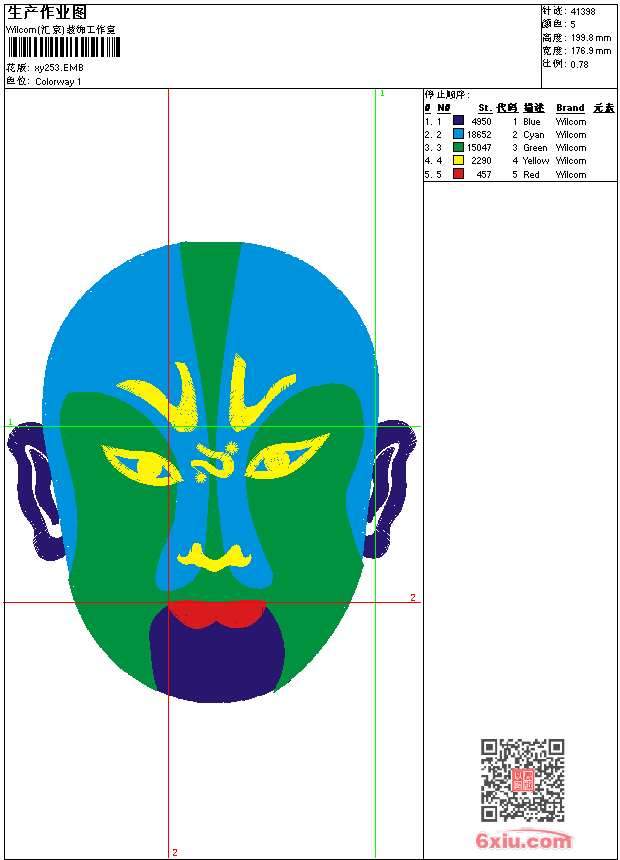Click the 'St.' column header
The image size is (620, 860).
point(485,108)
